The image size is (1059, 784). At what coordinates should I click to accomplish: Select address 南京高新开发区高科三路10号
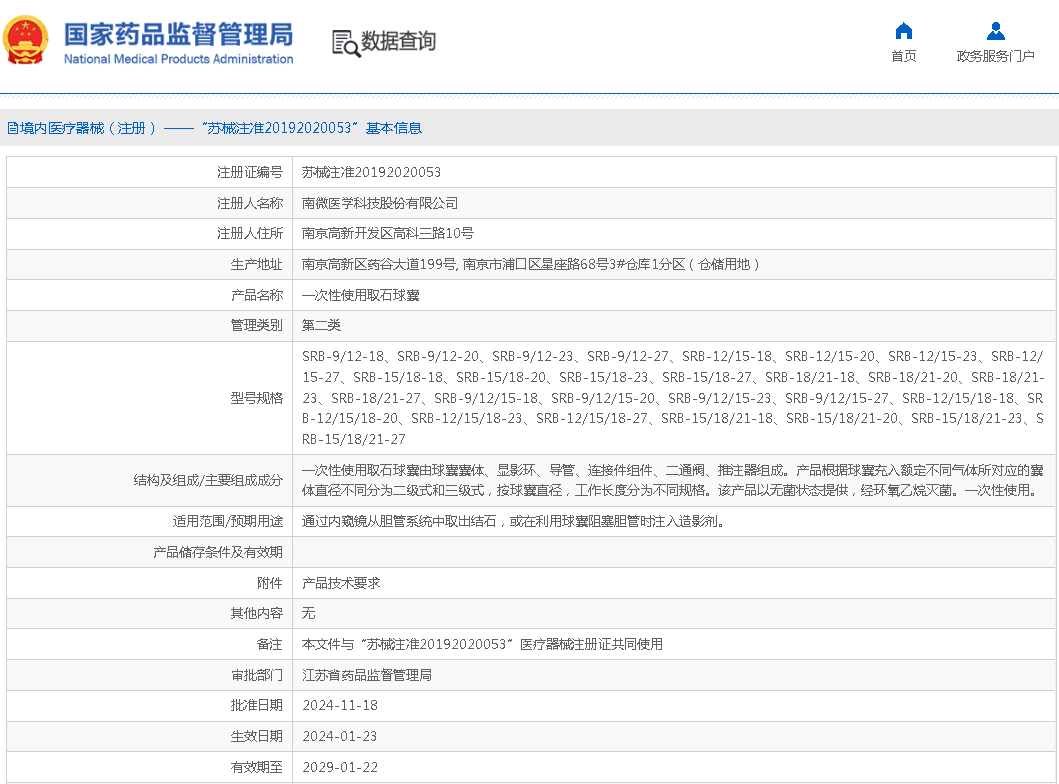point(387,234)
